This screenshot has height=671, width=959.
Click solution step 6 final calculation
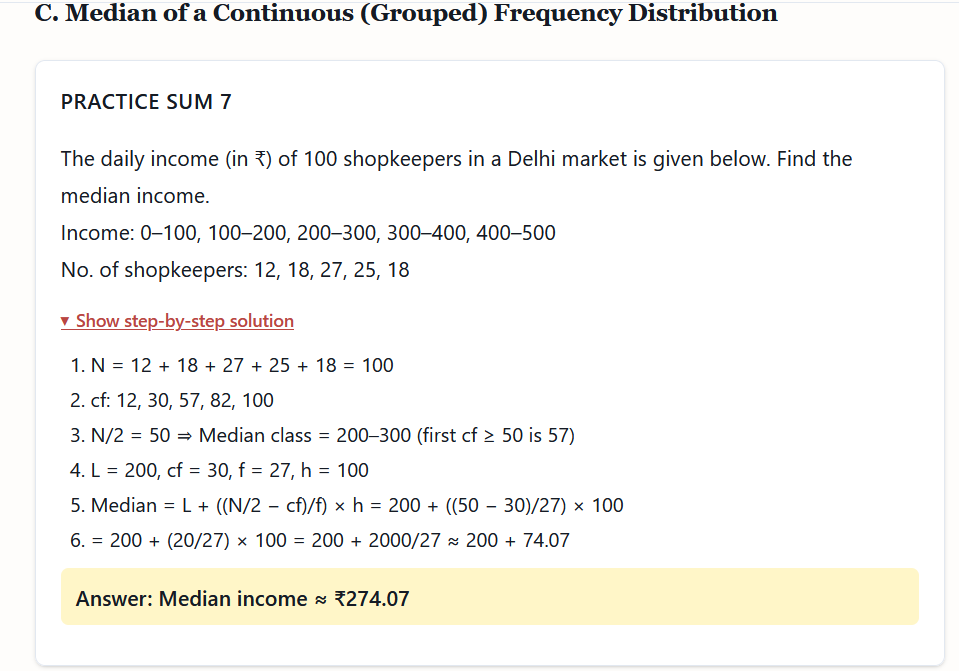320,540
